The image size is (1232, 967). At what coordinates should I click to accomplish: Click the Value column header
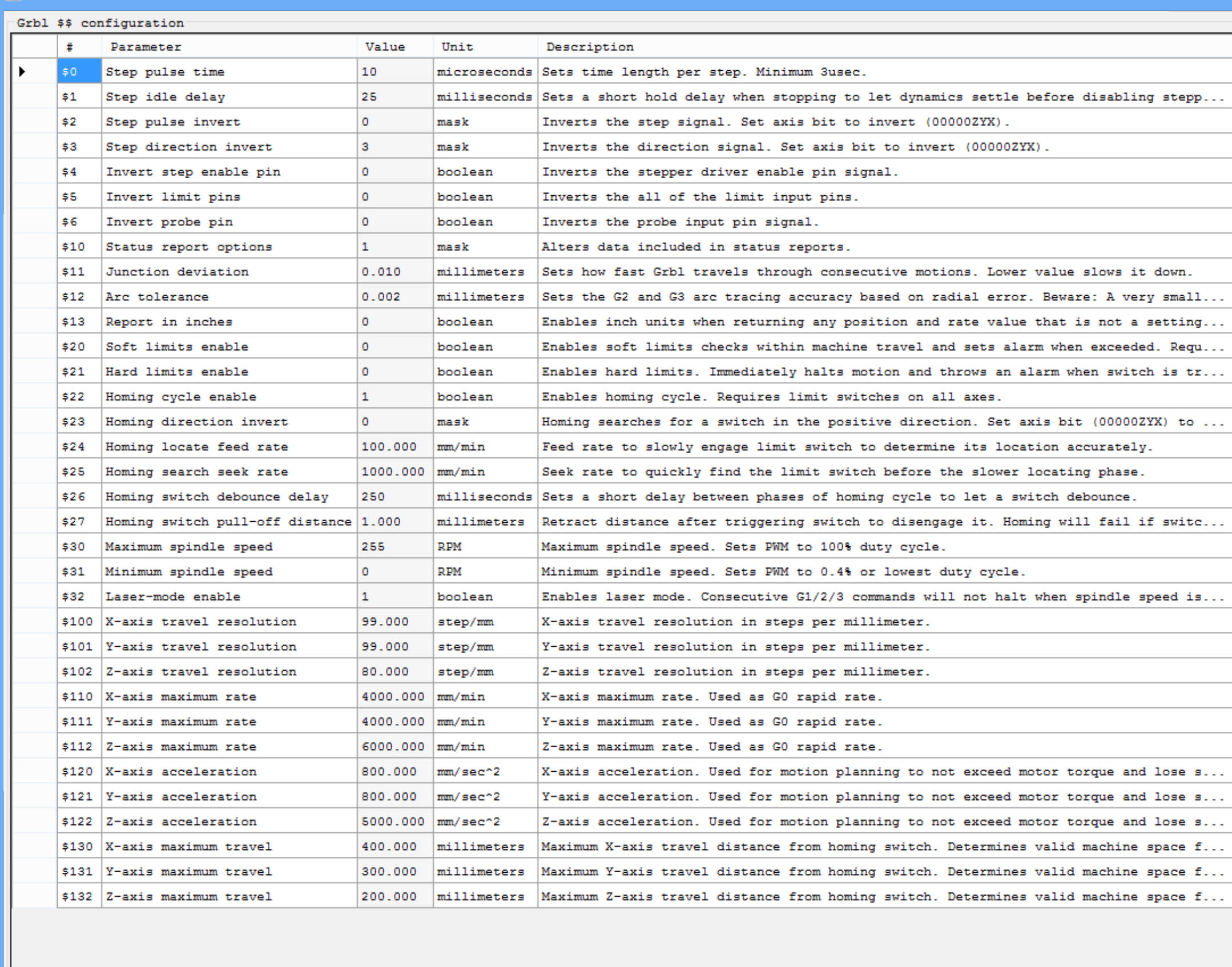click(395, 47)
